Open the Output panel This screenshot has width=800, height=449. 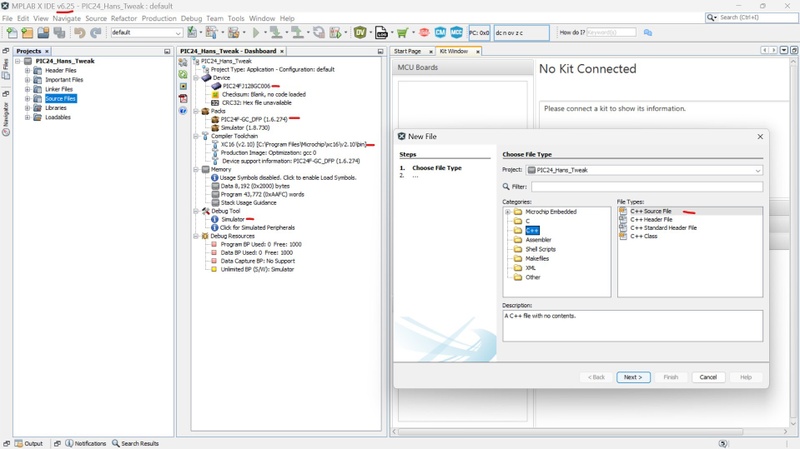point(29,443)
